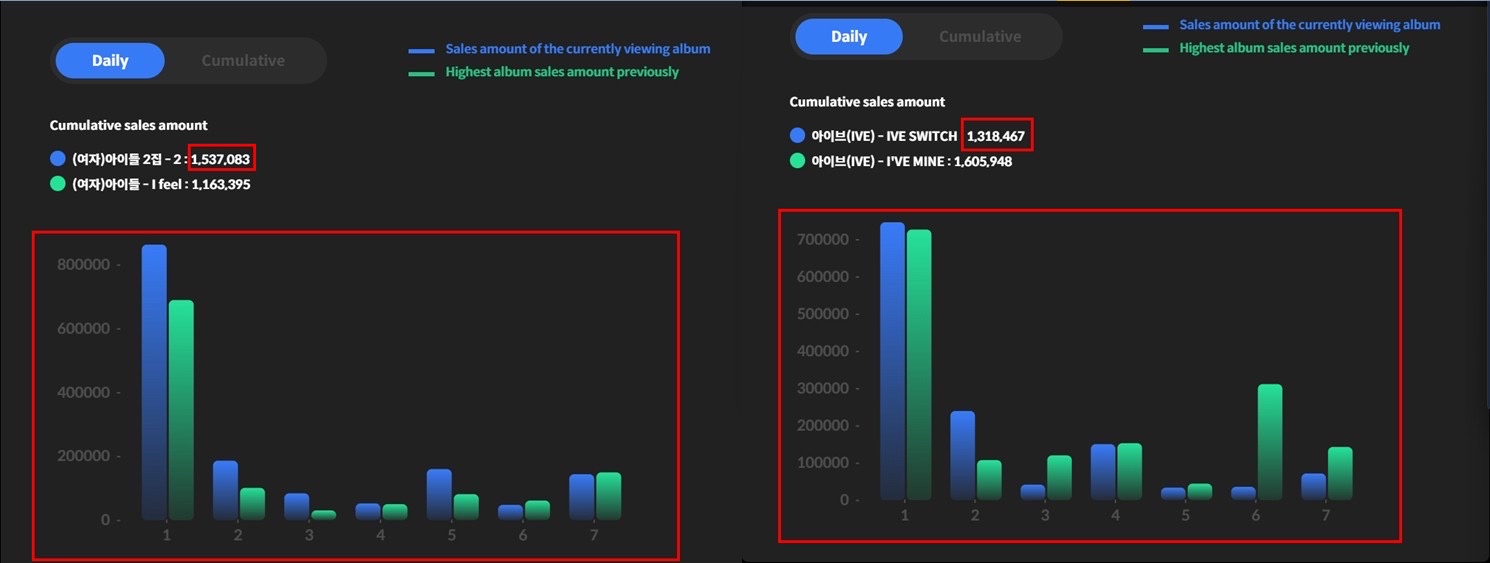Viewport: 1490px width, 563px height.
Task: Click day 7 green bar in right chart
Action: pyautogui.click(x=1339, y=473)
